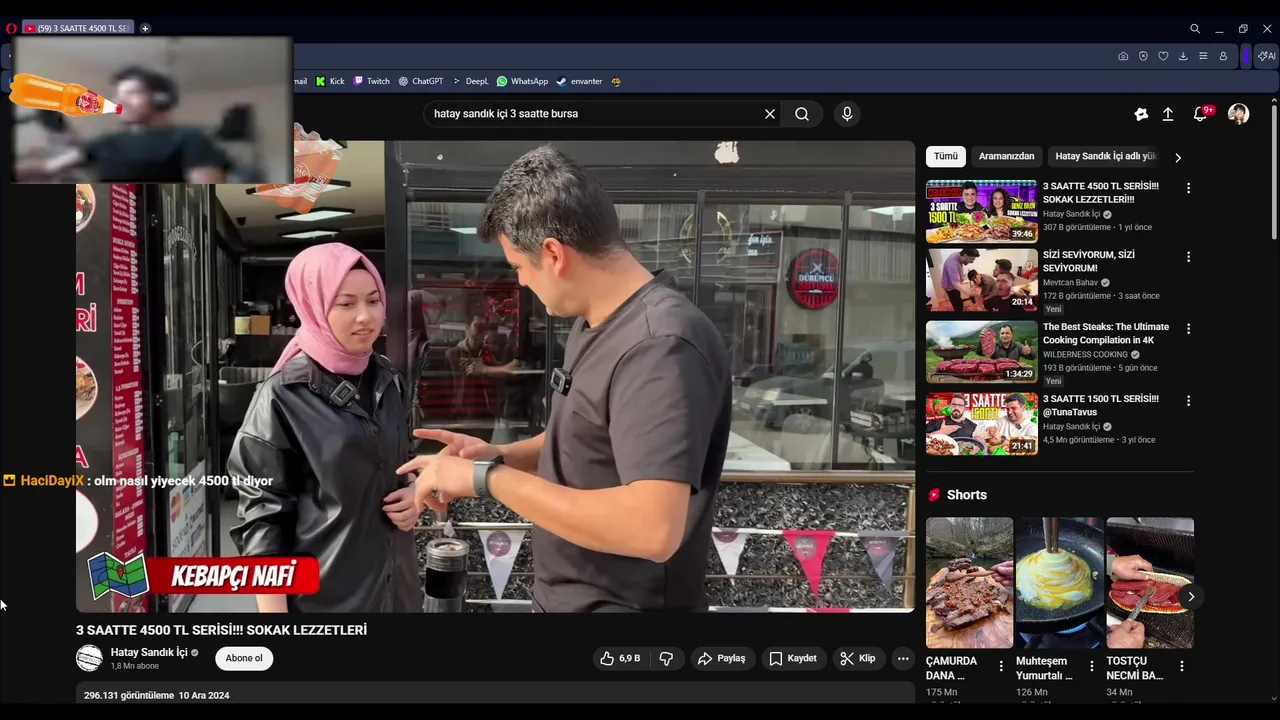The height and width of the screenshot is (720, 1280).
Task: Click the upload arrow icon in YouTube header
Action: [x=1167, y=114]
